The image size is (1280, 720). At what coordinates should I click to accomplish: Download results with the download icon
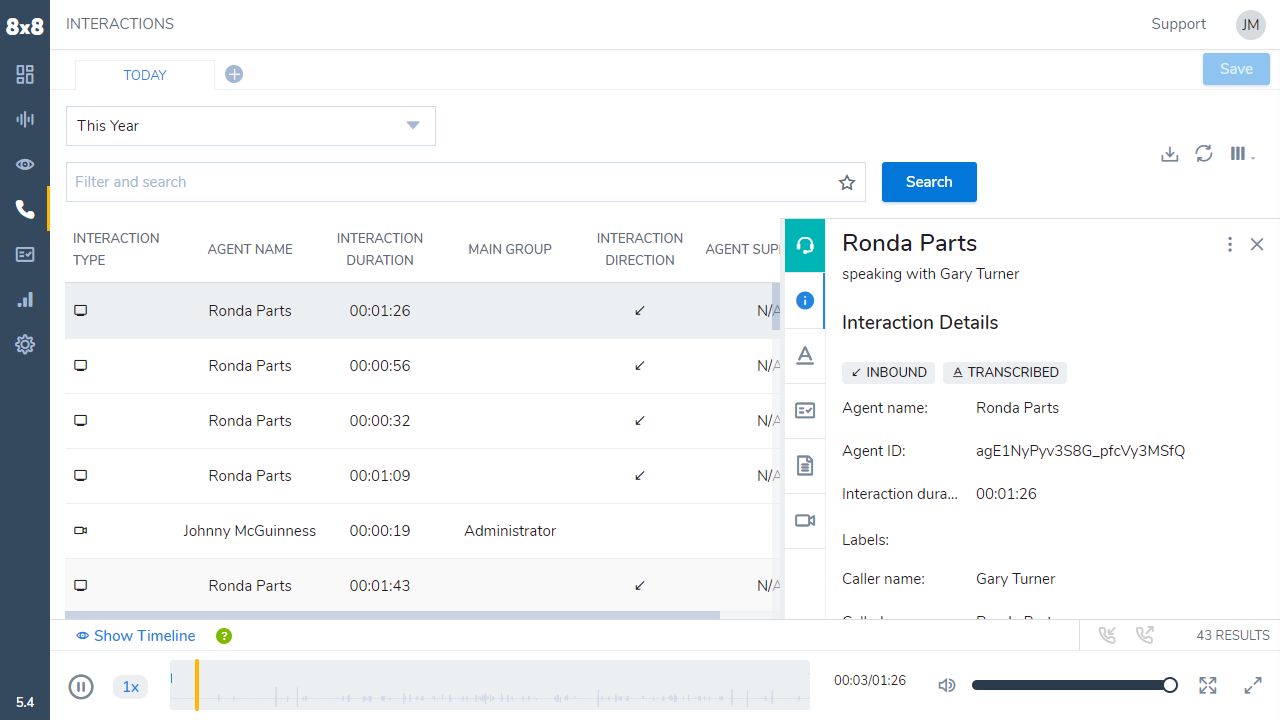click(x=1169, y=154)
